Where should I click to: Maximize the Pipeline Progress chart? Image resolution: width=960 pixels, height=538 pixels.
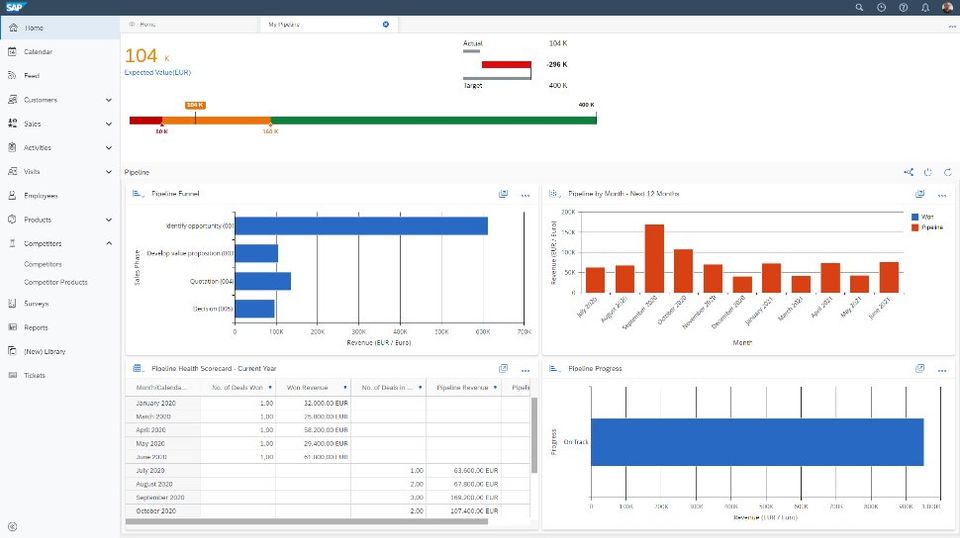tap(920, 368)
